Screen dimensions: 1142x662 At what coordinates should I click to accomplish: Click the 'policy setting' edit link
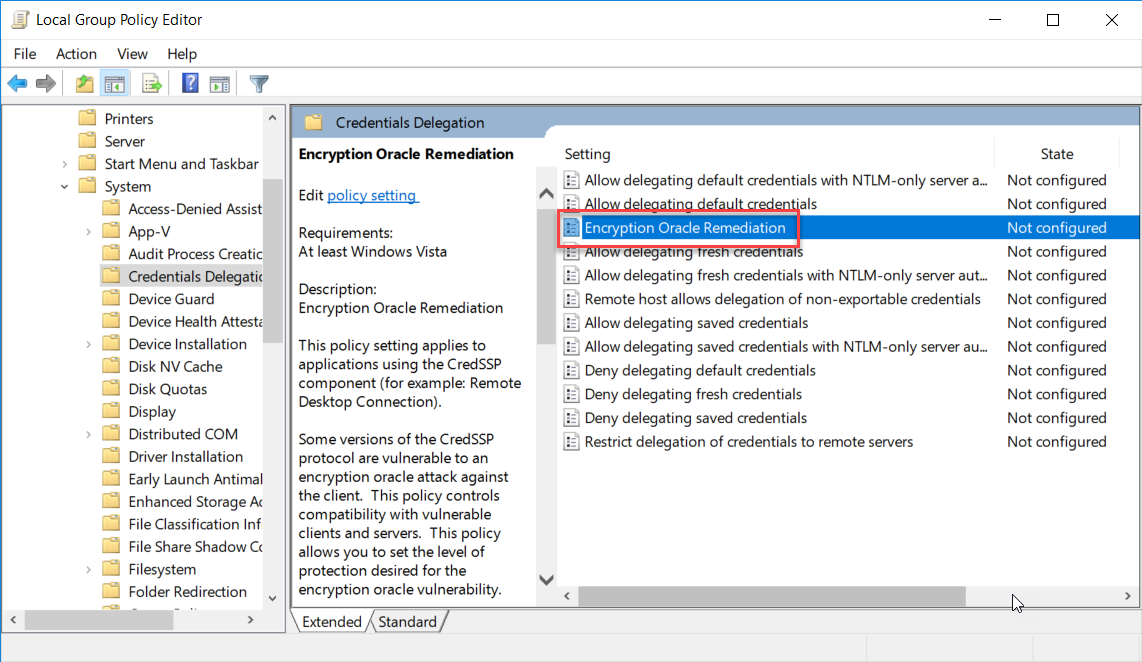pyautogui.click(x=372, y=196)
